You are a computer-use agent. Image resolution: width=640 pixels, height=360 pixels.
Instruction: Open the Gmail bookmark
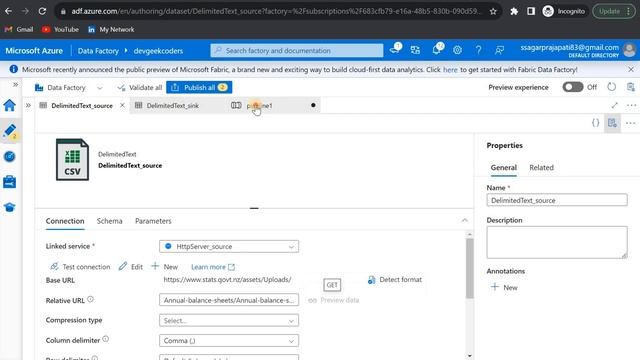pyautogui.click(x=19, y=29)
